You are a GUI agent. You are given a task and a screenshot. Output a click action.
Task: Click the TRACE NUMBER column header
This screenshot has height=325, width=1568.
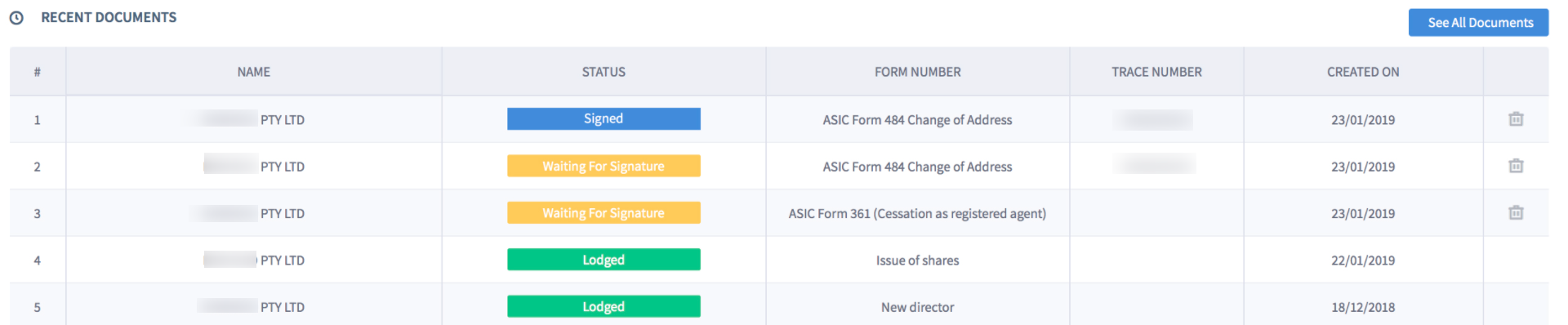pyautogui.click(x=1156, y=72)
